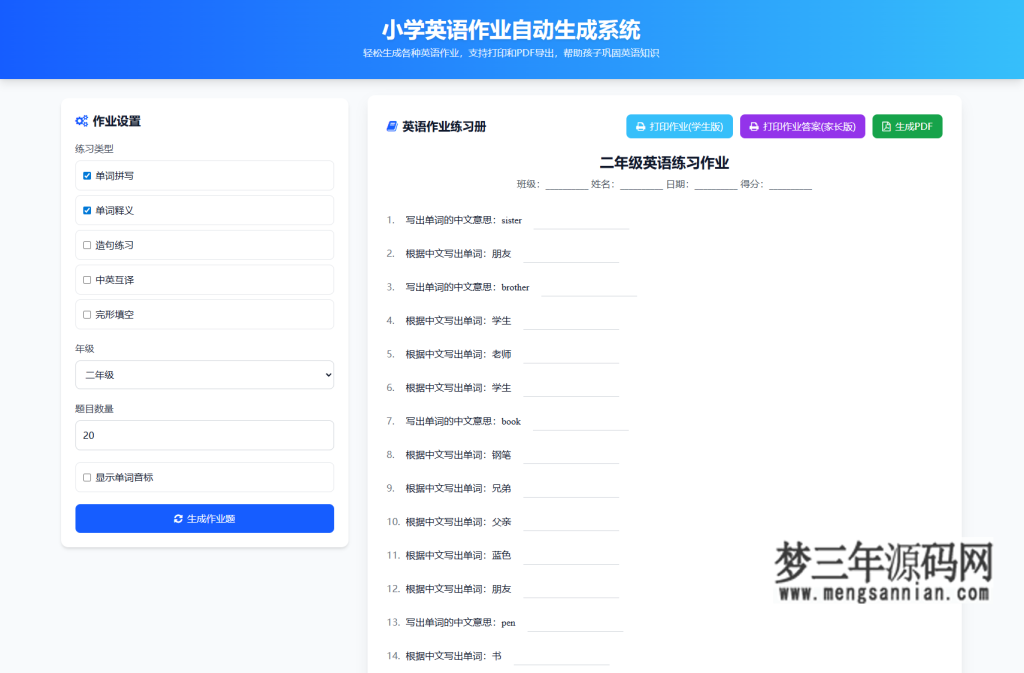The height and width of the screenshot is (673, 1024).
Task: Click the green 生成PDF button
Action: pyautogui.click(x=906, y=126)
